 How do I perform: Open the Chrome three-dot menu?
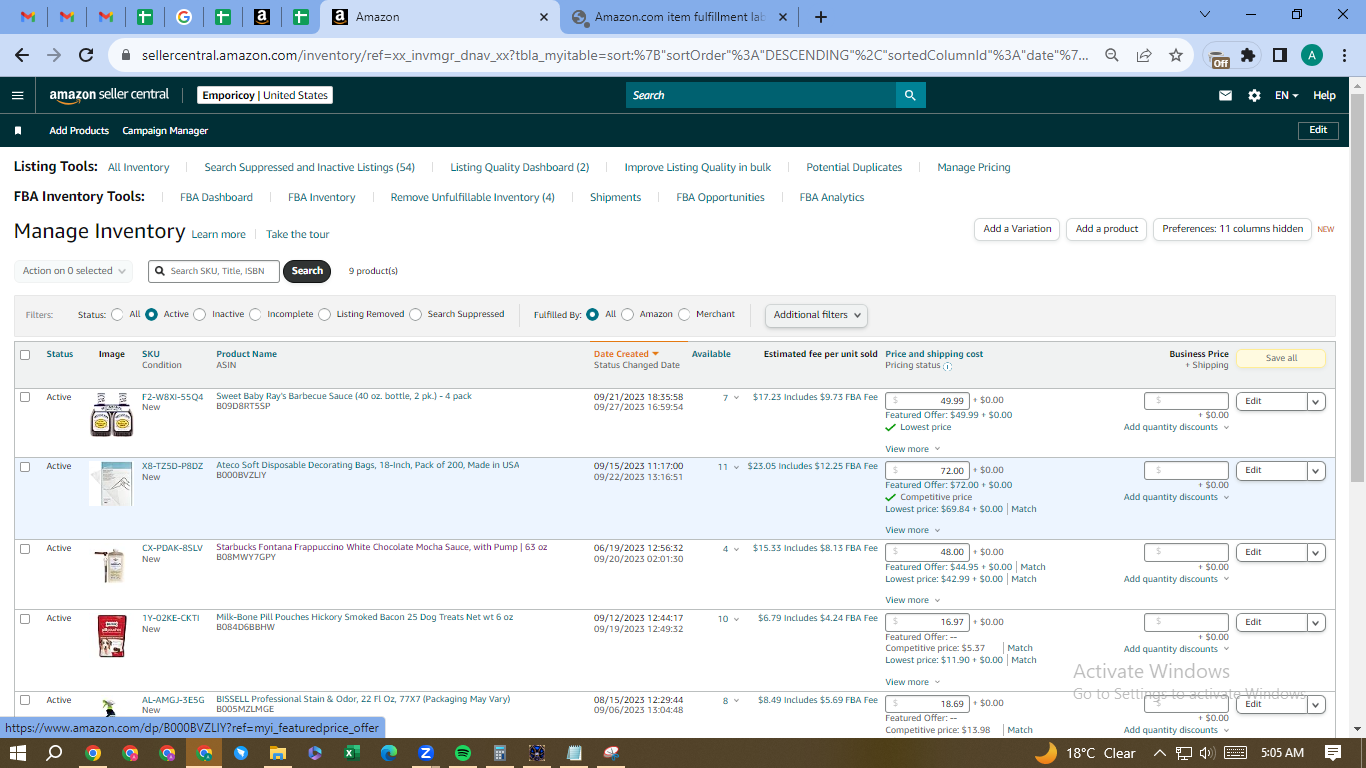point(1343,55)
